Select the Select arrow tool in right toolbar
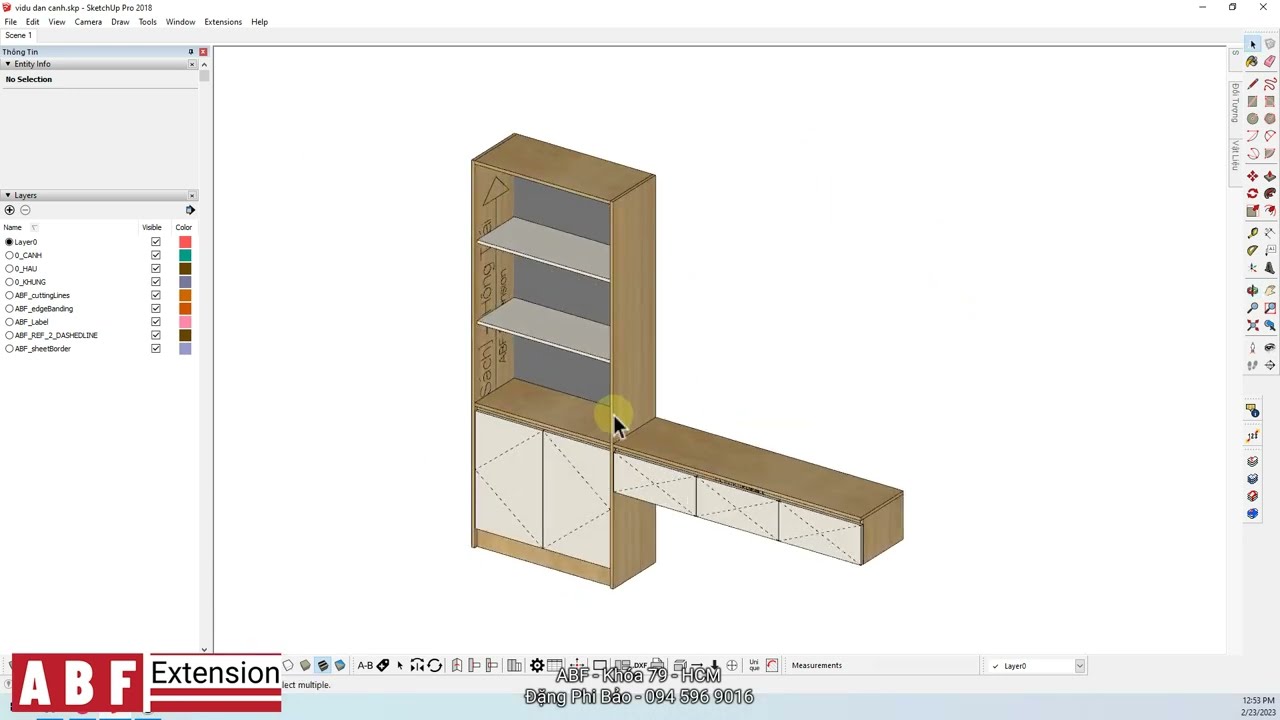This screenshot has width=1280, height=720. tap(1253, 44)
